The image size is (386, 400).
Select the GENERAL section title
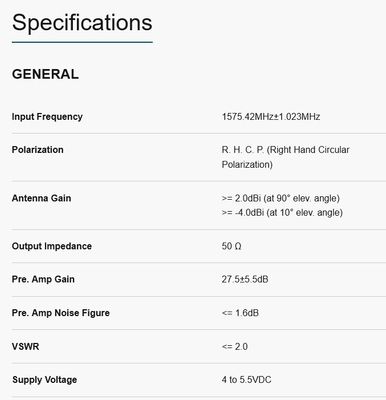pyautogui.click(x=45, y=74)
